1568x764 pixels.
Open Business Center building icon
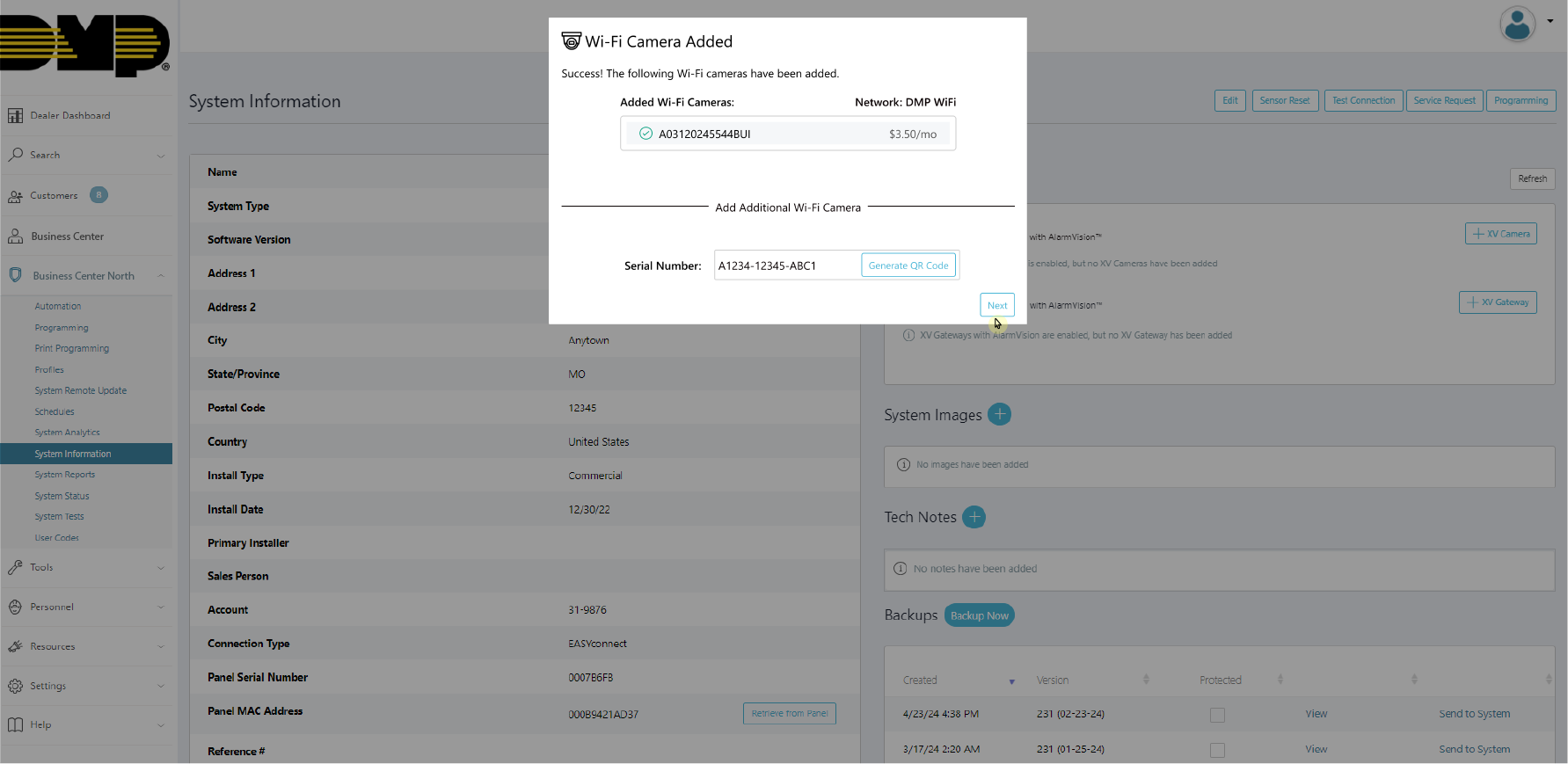[x=16, y=236]
